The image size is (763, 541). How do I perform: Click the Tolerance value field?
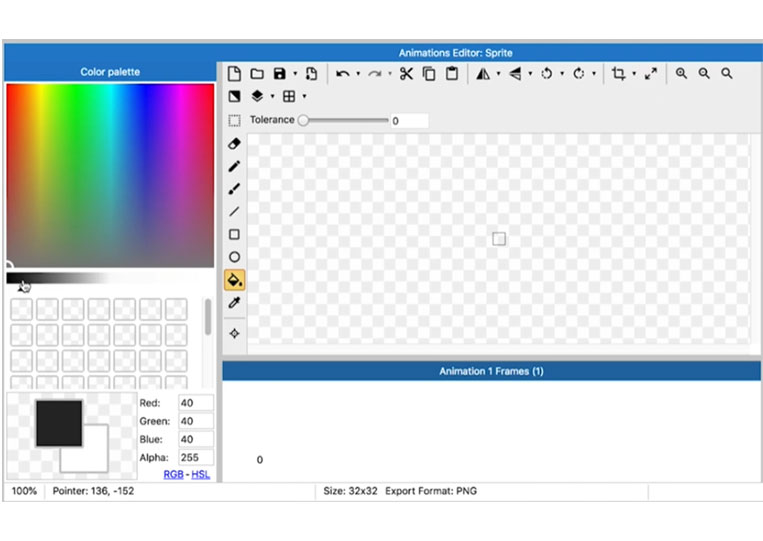click(x=409, y=121)
